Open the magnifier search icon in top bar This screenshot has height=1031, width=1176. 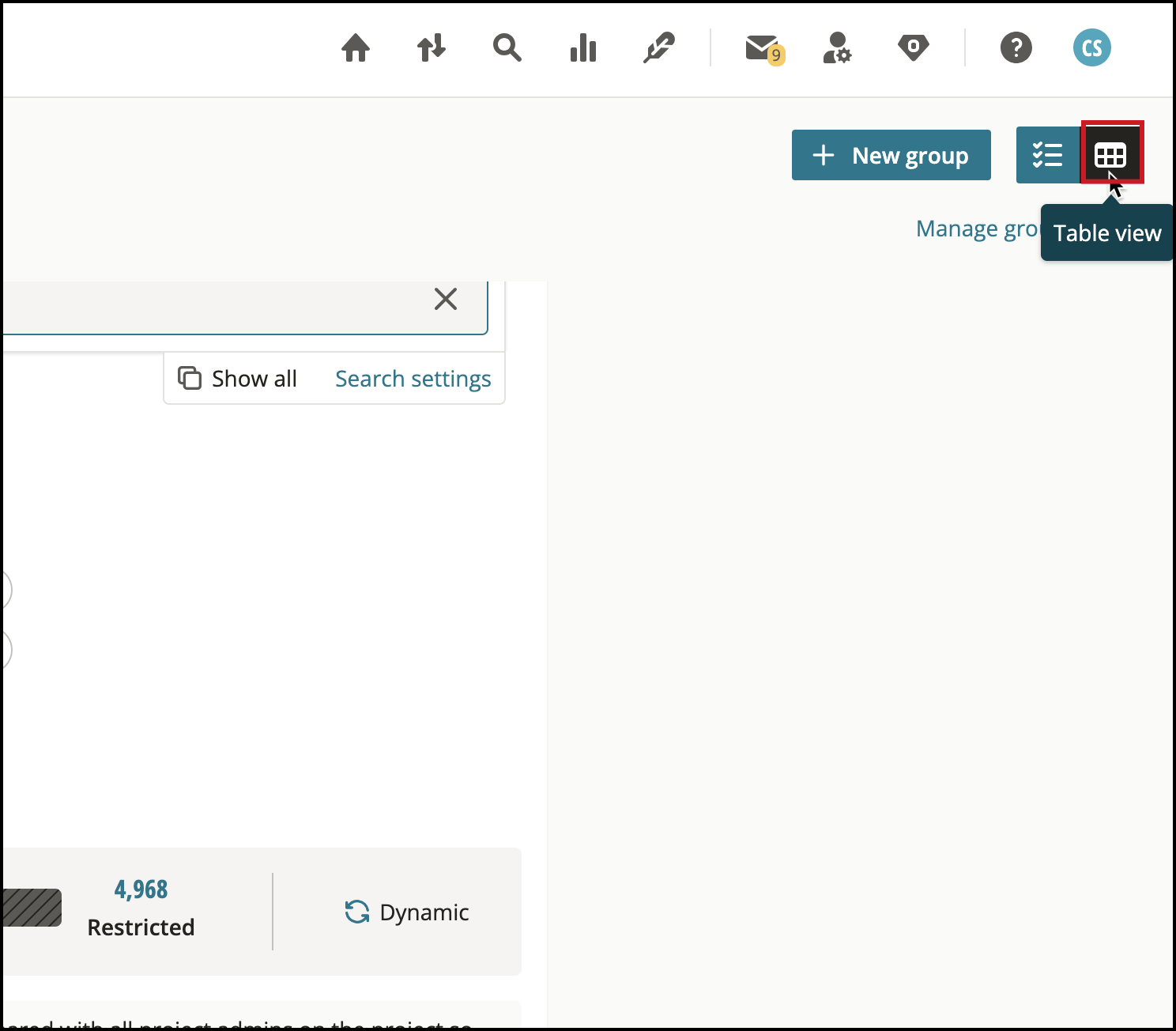coord(507,48)
